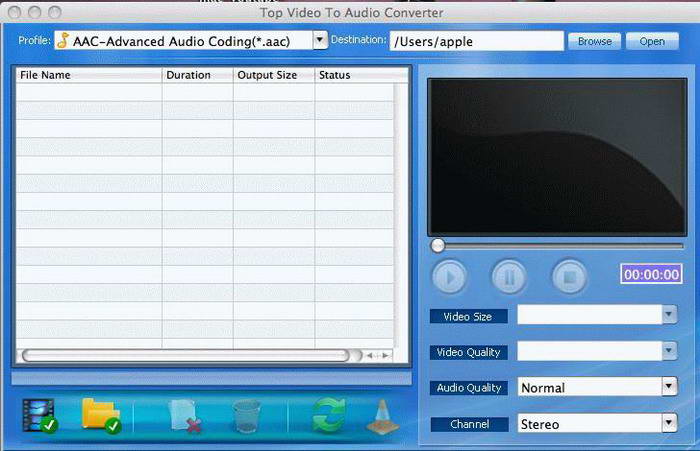Click the scroll right arrow of file list

(x=385, y=355)
